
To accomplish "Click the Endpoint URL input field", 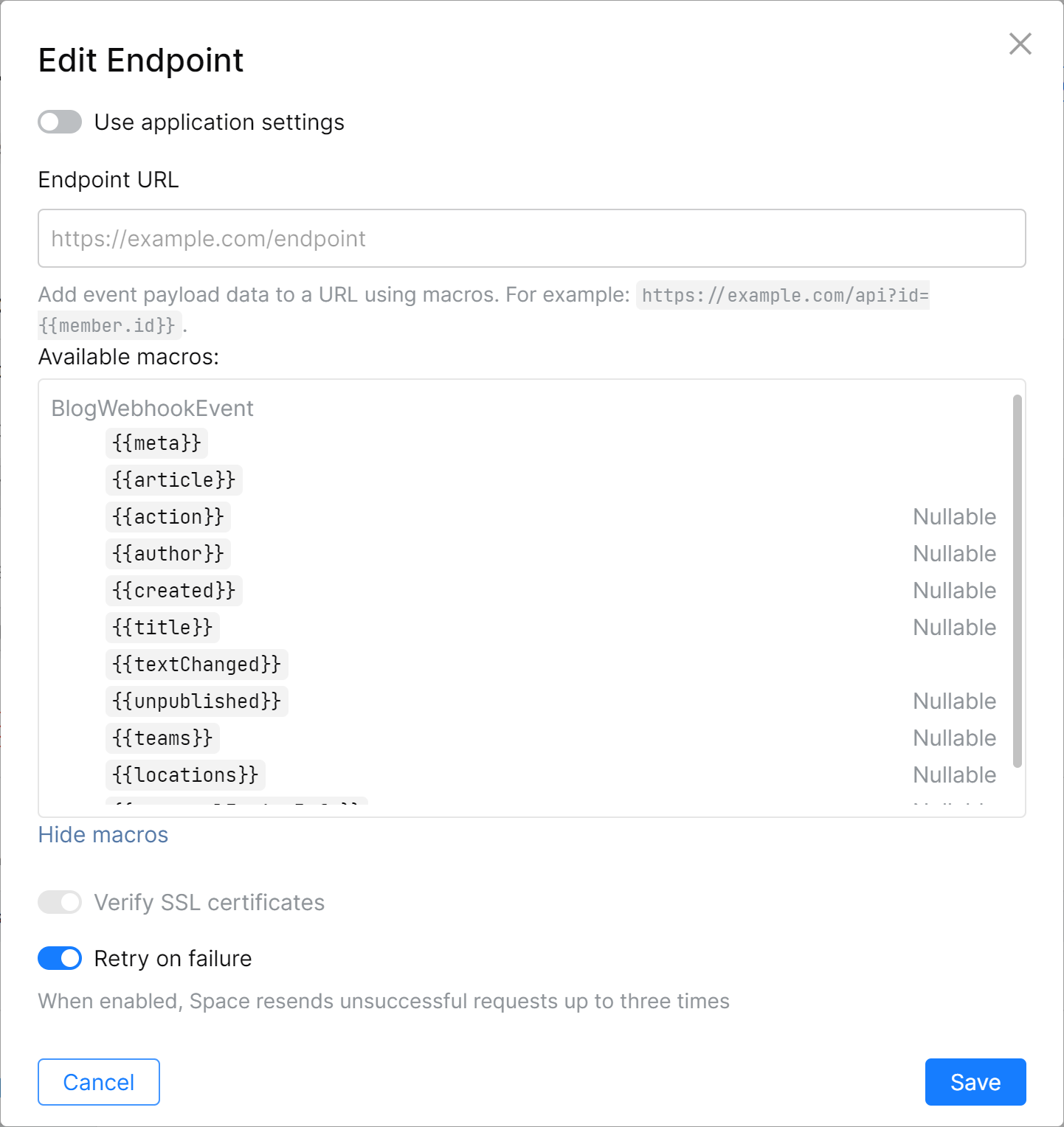I will tap(531, 238).
